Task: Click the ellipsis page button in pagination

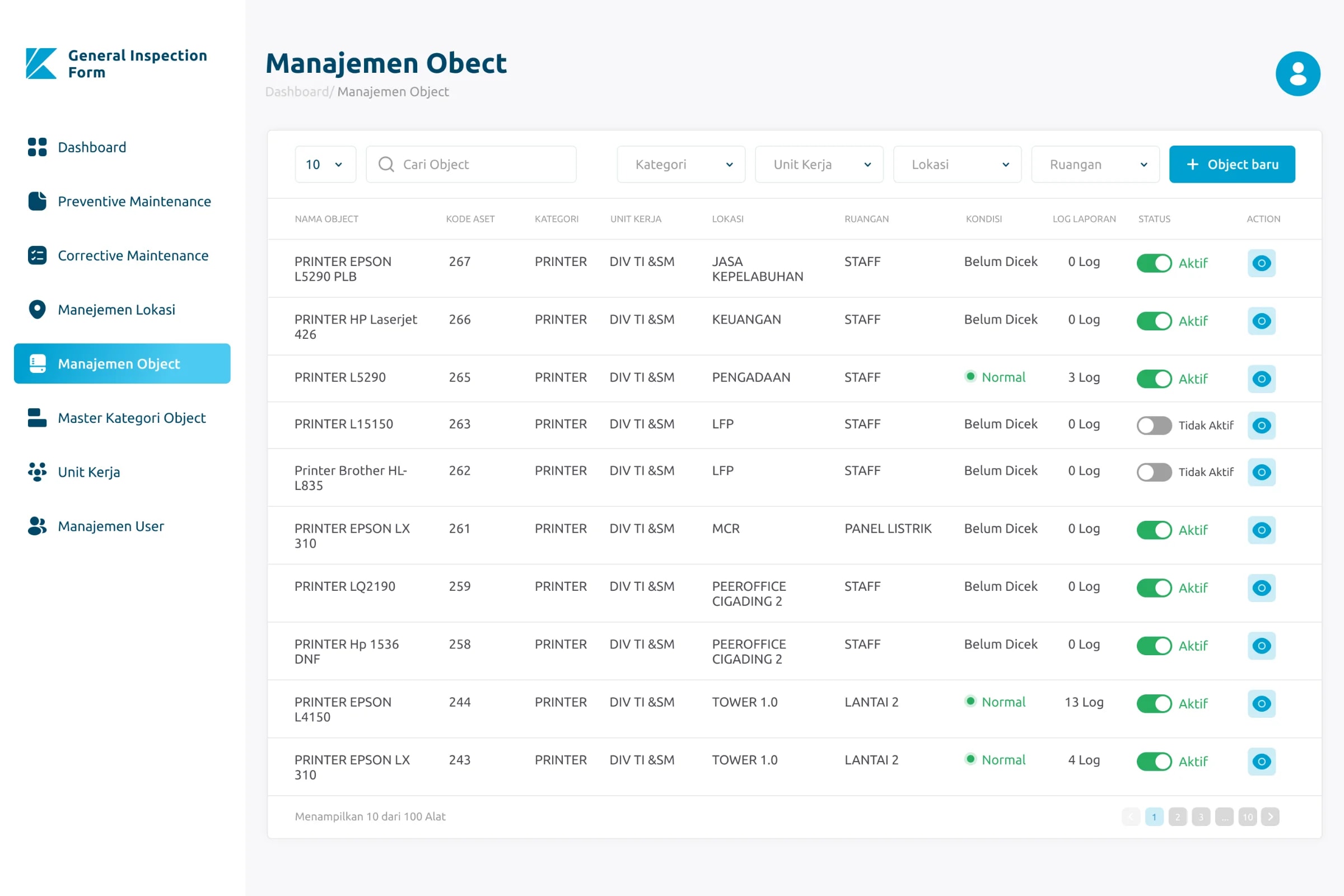Action: click(1224, 816)
